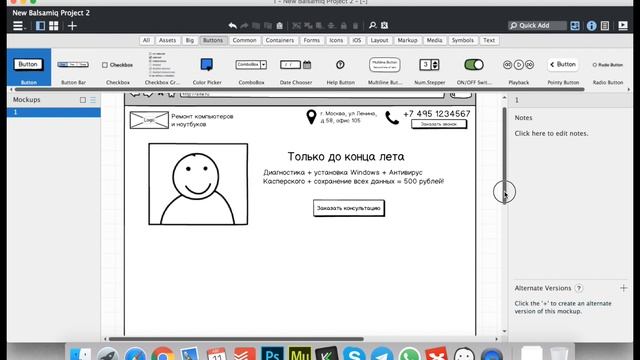Click the Redo arrow
640x360 pixels.
coord(244,26)
